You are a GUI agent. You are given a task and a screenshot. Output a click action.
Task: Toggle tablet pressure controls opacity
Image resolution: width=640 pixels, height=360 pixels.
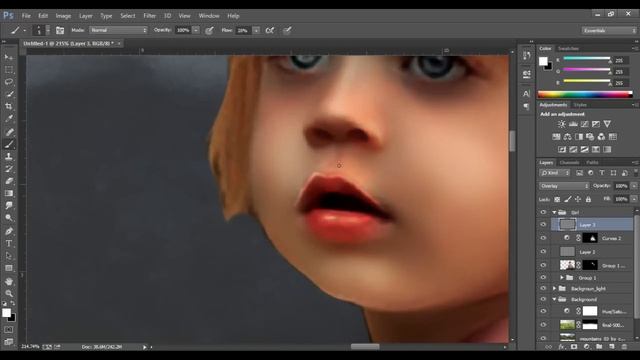coord(209,30)
